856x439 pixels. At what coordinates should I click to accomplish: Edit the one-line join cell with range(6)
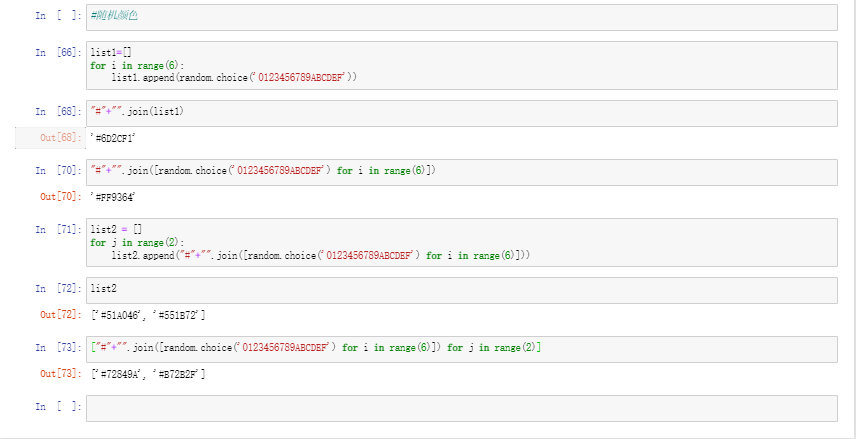click(460, 171)
